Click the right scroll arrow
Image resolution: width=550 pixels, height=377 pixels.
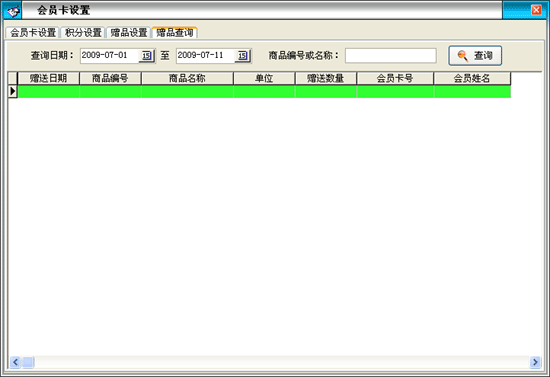(535, 362)
